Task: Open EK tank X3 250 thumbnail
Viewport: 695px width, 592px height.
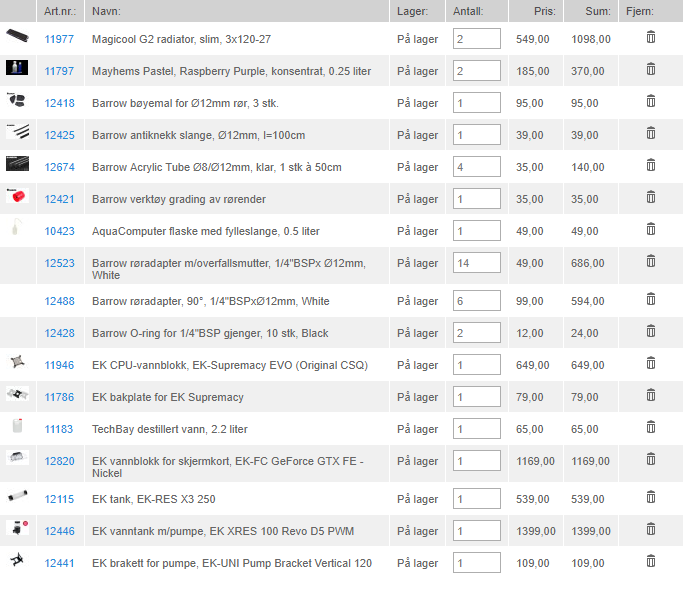Action: [17, 495]
